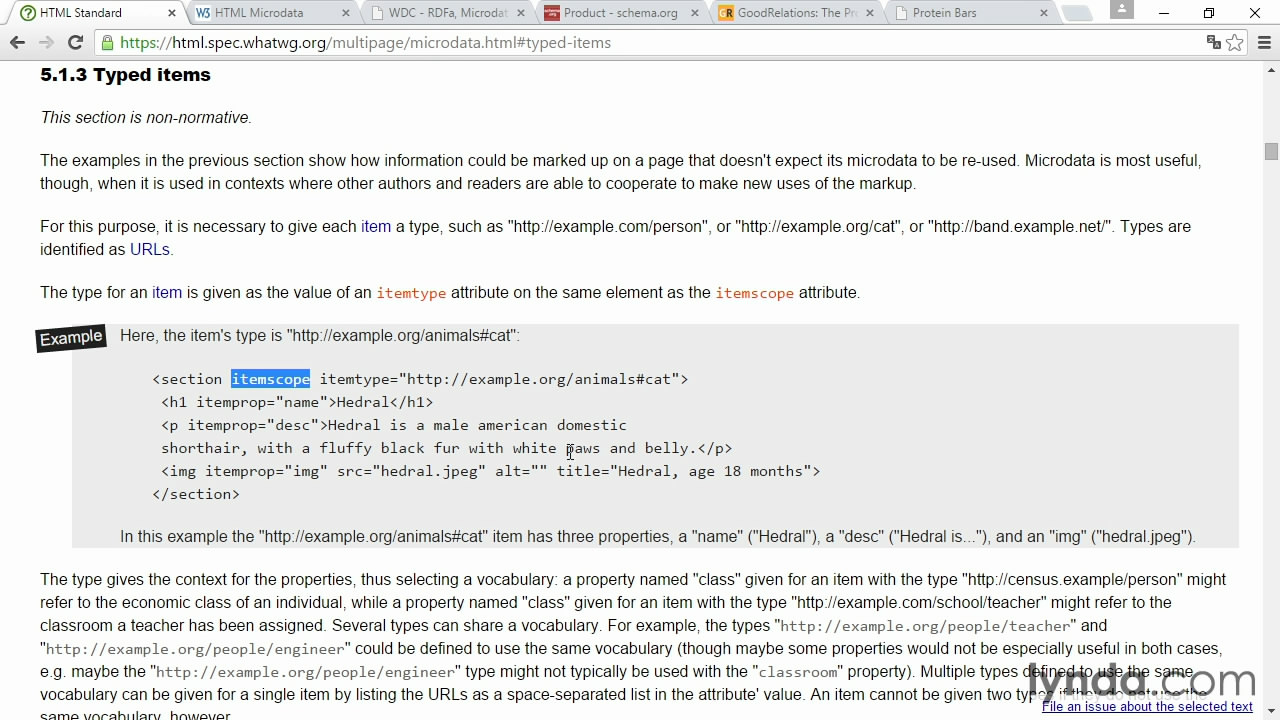
Task: Switch to the Protein Bars tab
Action: tap(970, 13)
